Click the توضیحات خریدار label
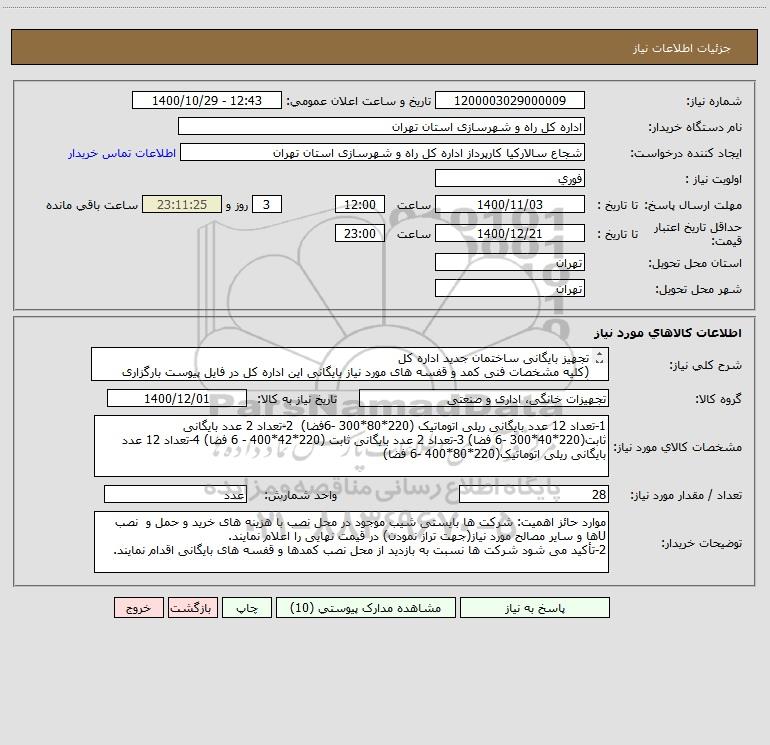Viewport: 770px width, 745px height. (702, 543)
